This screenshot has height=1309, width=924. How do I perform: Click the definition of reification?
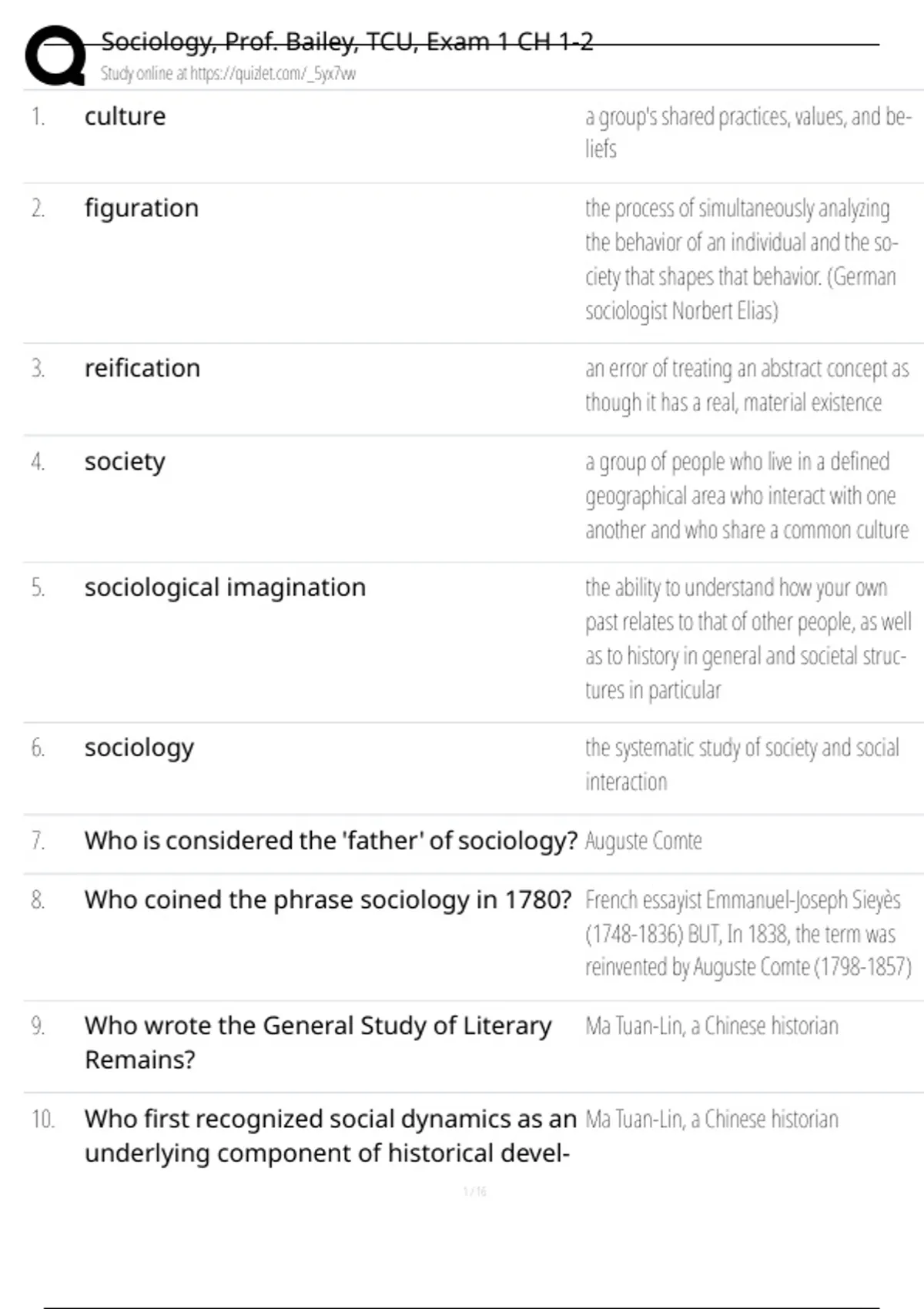coord(746,385)
